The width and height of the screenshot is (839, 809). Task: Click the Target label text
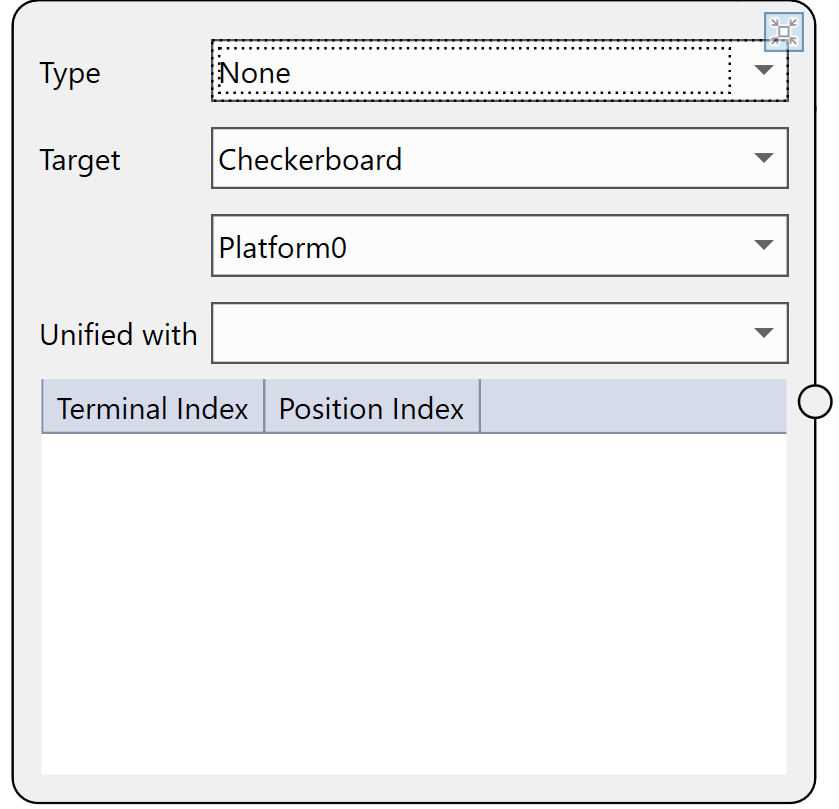click(x=80, y=160)
